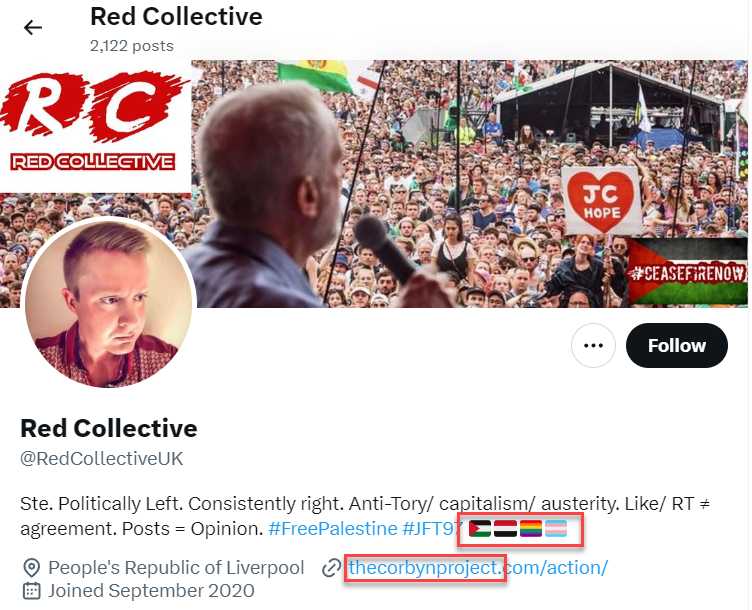752x610 pixels.
Task: Click the #FreePalestine hashtag
Action: click(x=332, y=529)
